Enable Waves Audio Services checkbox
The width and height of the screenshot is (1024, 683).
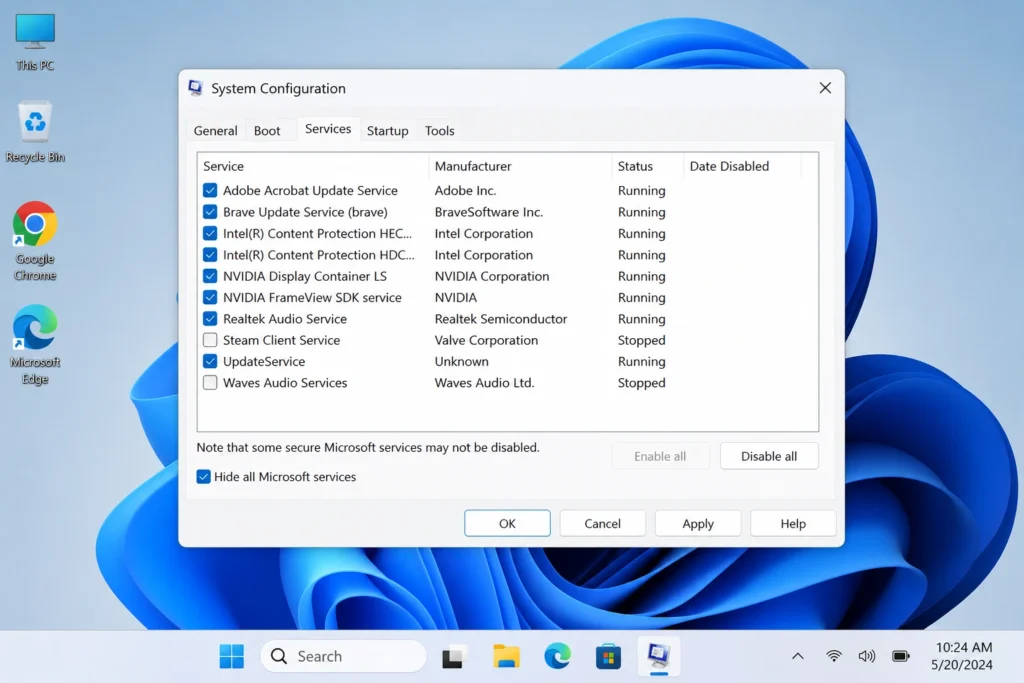click(210, 383)
